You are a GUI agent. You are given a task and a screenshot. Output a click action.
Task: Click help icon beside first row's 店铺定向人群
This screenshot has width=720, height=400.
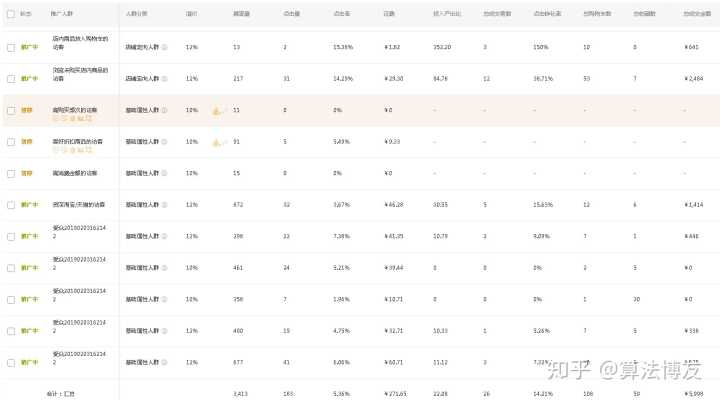165,47
